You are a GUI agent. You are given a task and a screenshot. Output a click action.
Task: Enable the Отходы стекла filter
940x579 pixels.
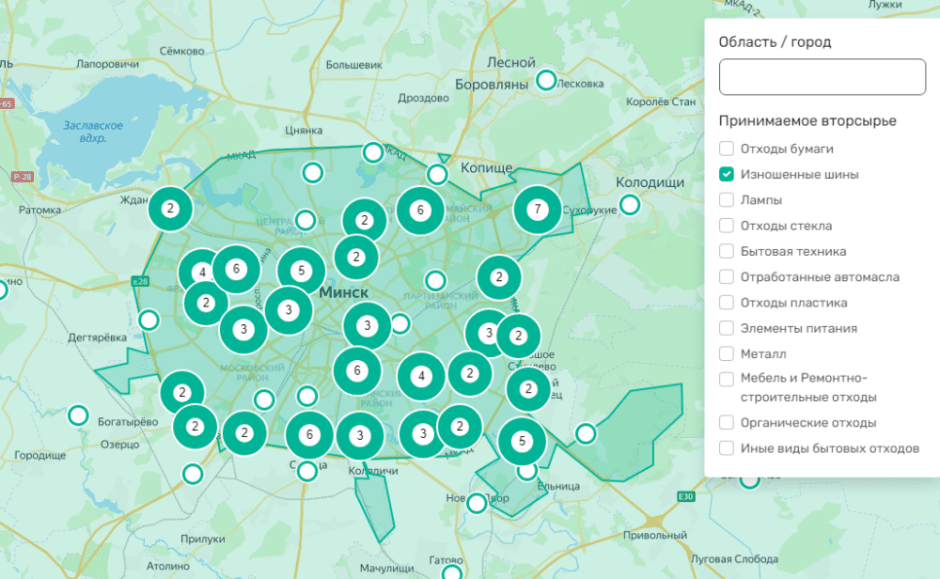tap(727, 225)
